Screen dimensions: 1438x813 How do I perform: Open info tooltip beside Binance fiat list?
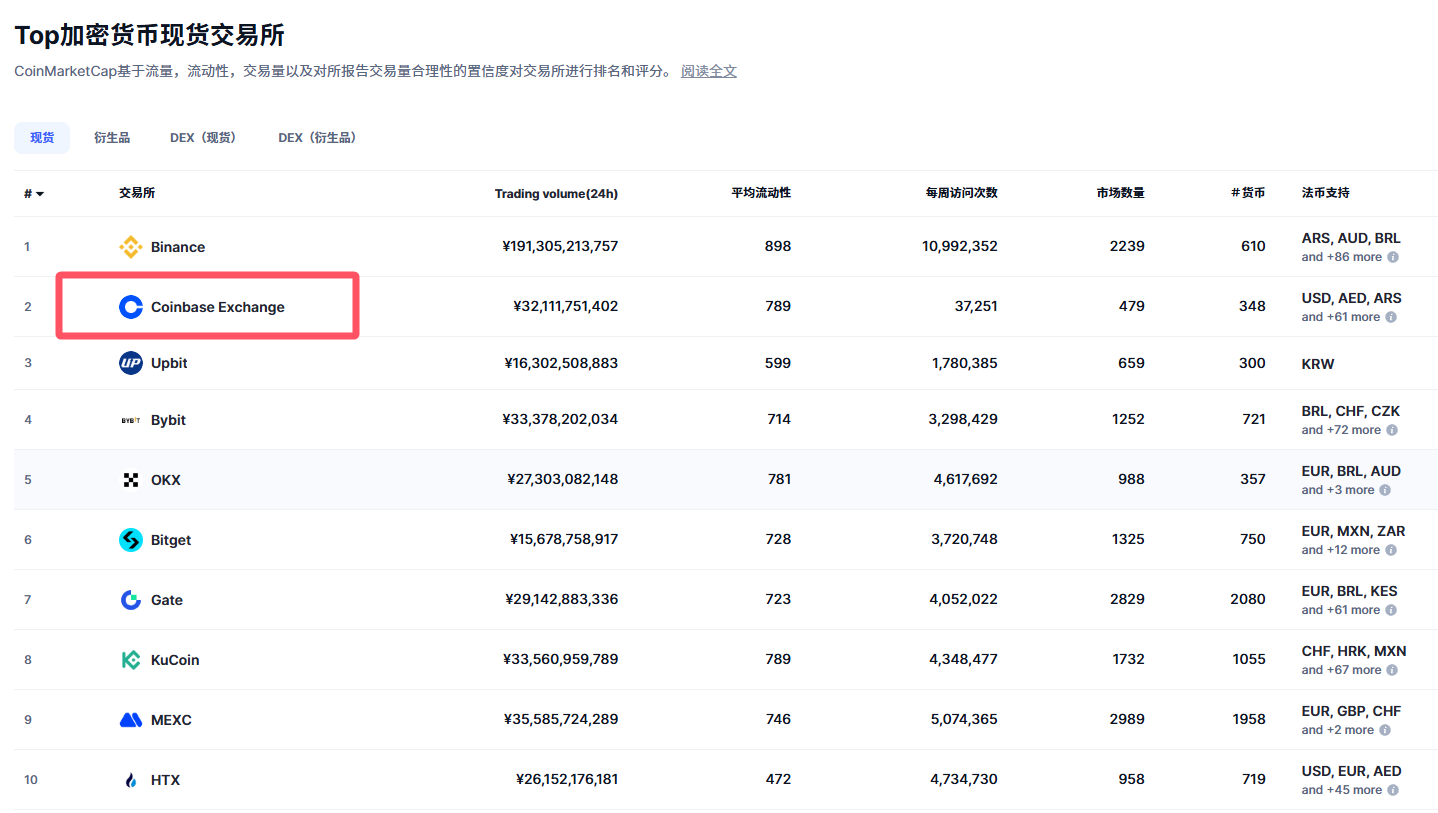(1392, 257)
